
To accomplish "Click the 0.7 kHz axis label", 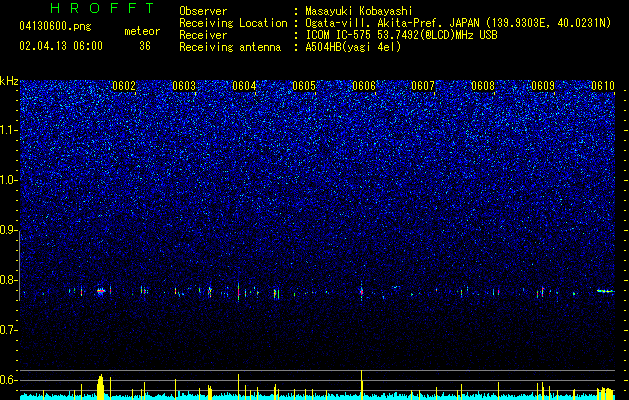I will point(9,330).
